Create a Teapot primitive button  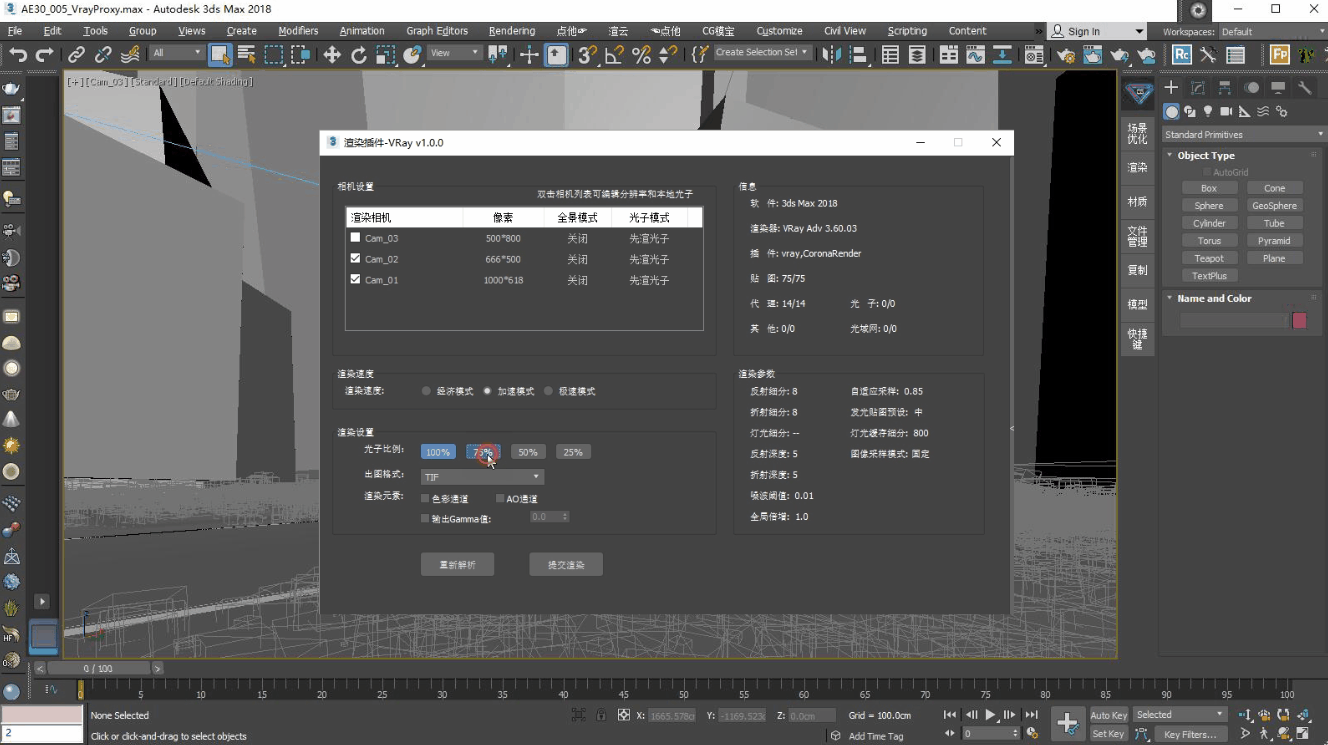click(x=1209, y=258)
